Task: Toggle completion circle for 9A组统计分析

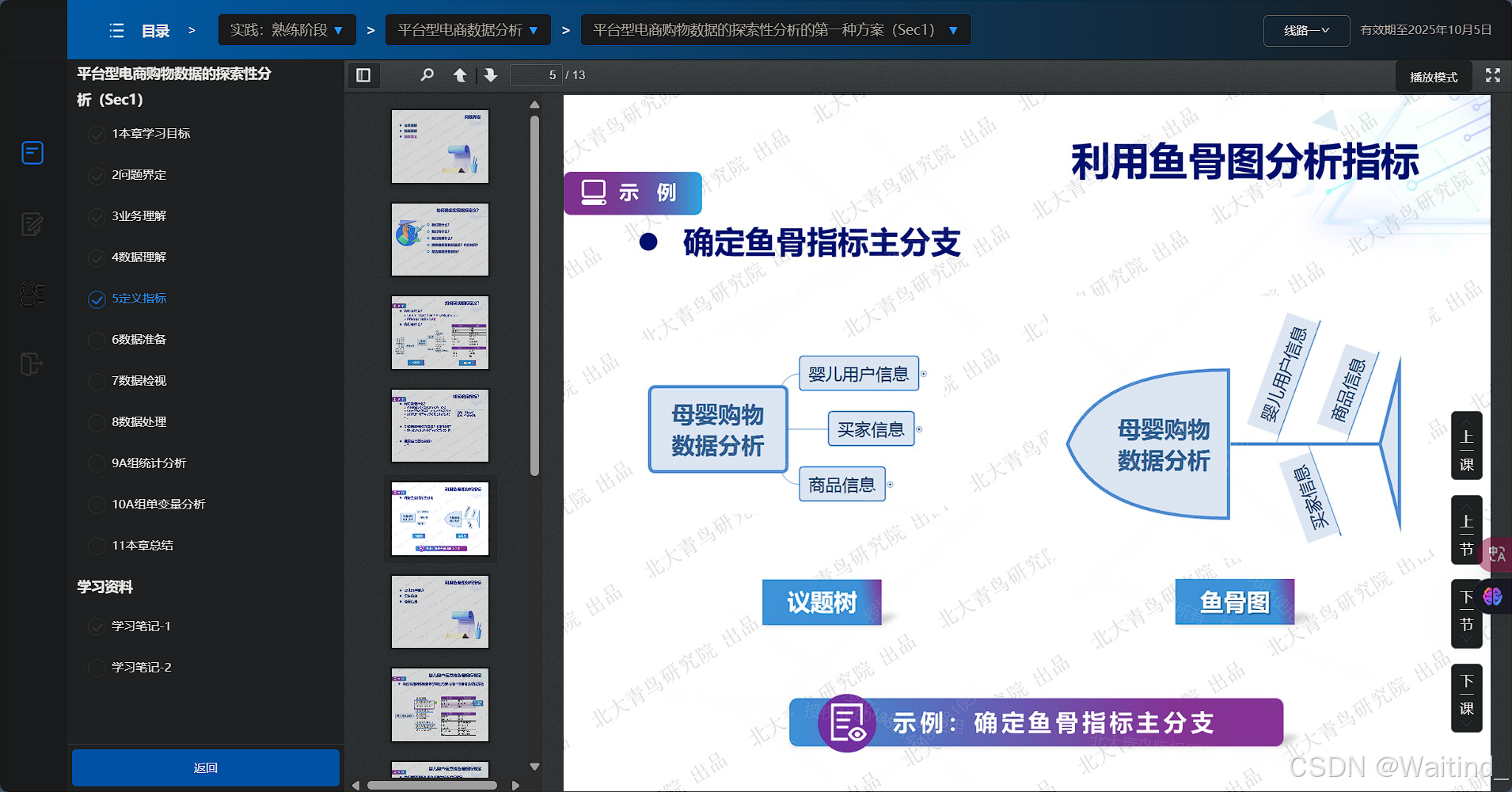Action: pos(97,464)
